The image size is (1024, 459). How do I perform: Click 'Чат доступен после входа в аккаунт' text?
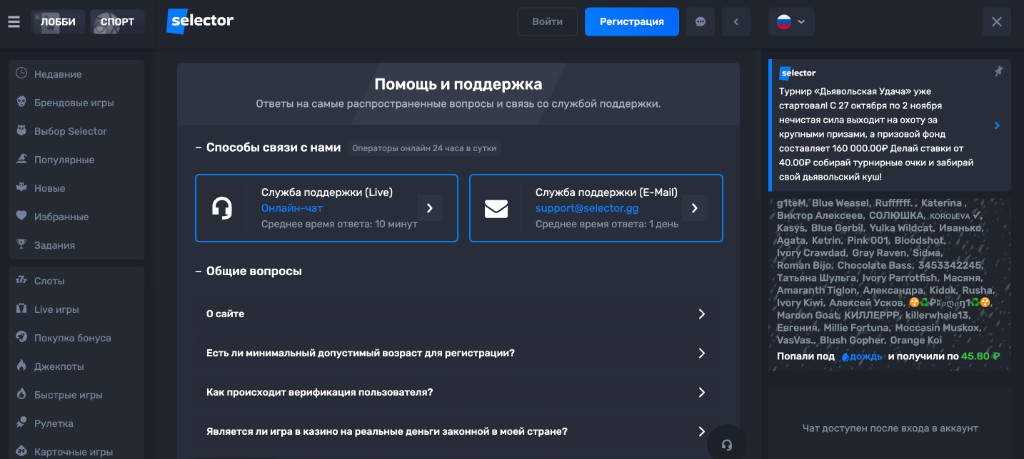coord(889,428)
